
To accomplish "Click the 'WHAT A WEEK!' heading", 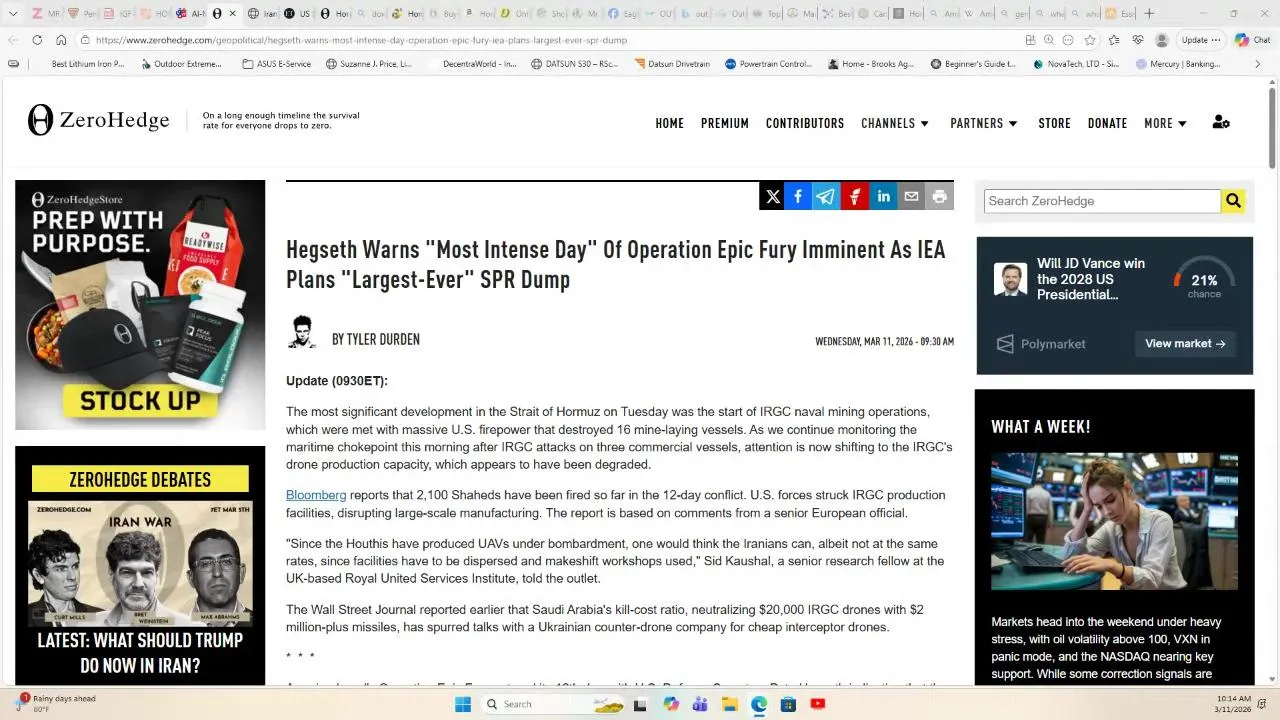I will [x=1041, y=427].
